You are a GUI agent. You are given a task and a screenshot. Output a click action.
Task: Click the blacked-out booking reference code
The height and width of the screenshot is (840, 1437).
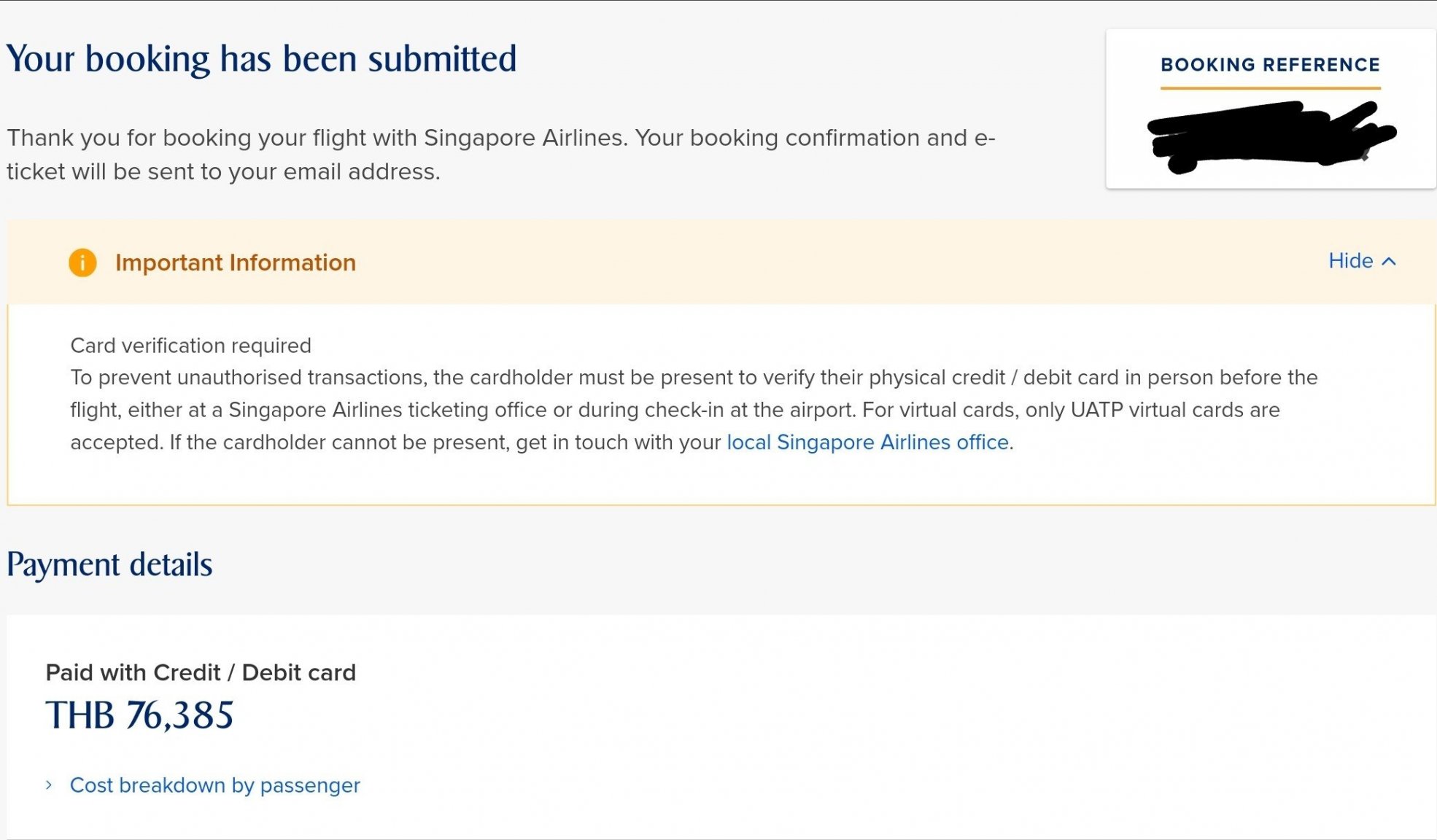1271,136
